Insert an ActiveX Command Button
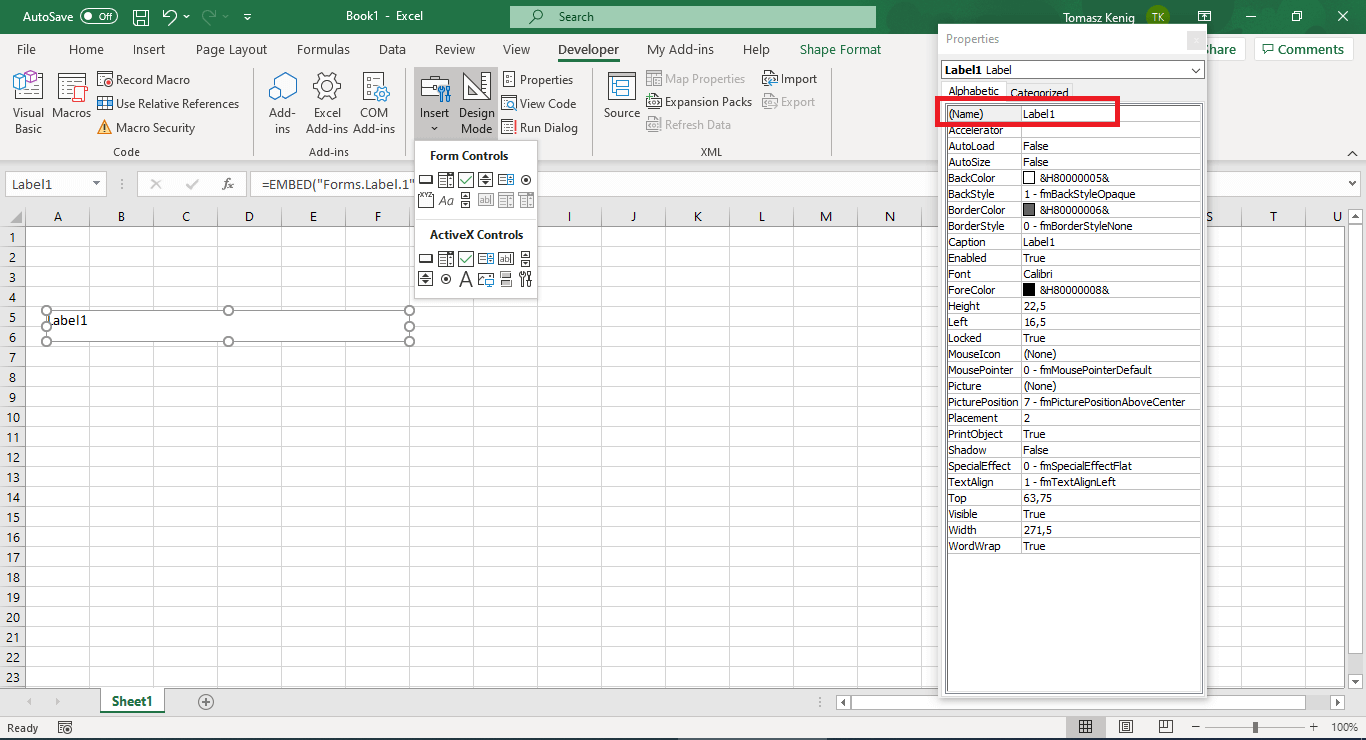The image size is (1366, 740). pos(425,258)
